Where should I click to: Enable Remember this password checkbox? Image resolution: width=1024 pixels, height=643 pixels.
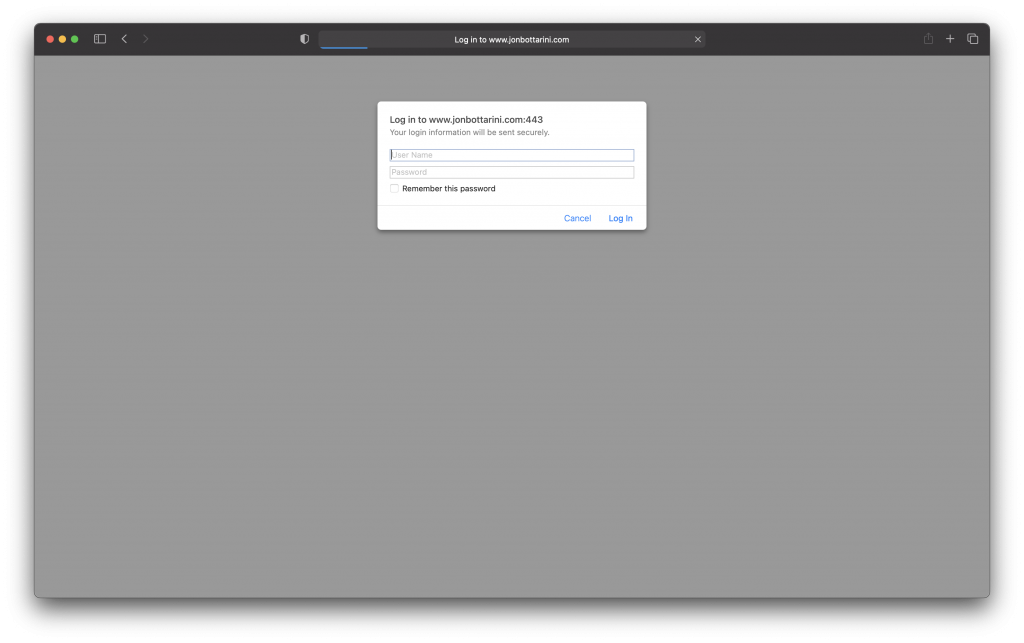click(394, 189)
